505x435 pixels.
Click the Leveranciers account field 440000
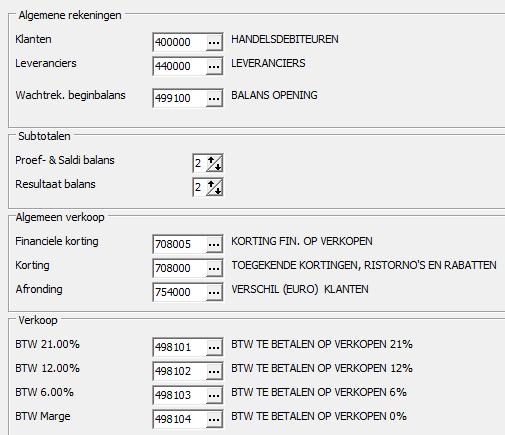click(x=179, y=66)
